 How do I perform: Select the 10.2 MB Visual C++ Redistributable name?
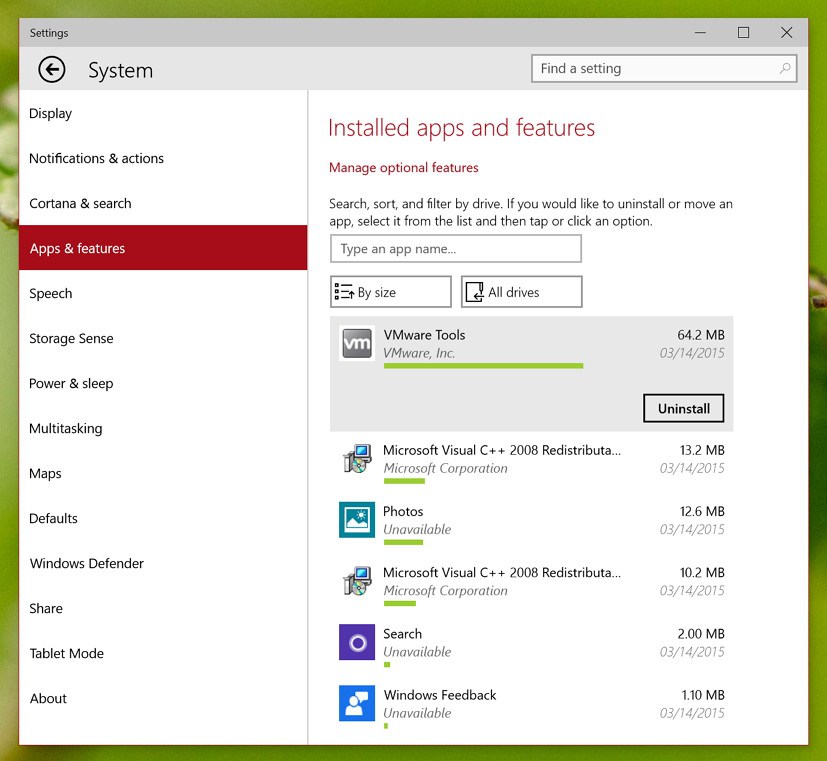[502, 572]
